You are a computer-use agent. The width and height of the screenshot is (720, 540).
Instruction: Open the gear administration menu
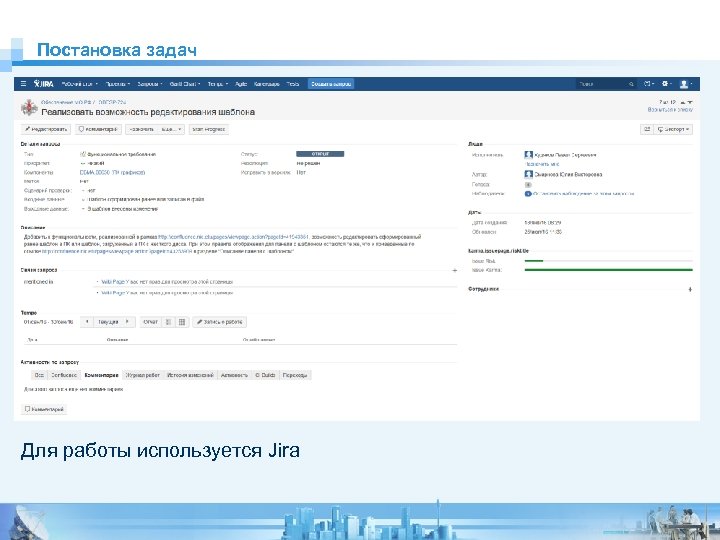[x=666, y=84]
